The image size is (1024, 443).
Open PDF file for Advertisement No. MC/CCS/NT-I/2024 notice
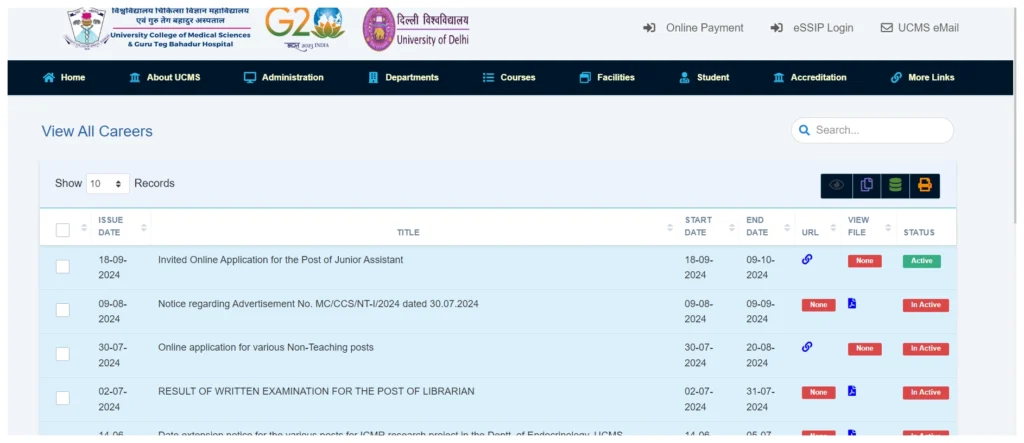(852, 303)
